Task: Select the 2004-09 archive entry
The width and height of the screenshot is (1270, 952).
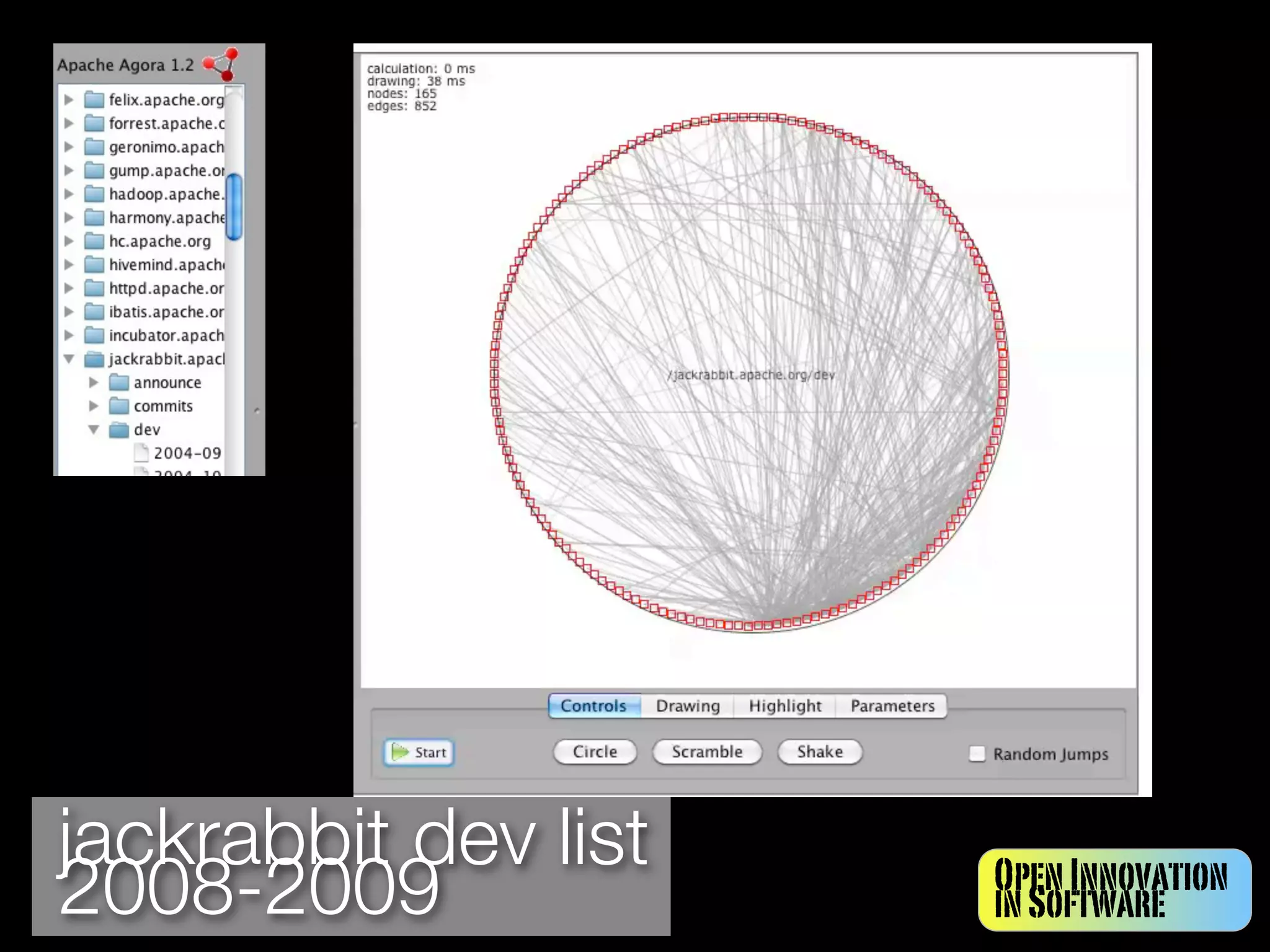Action: [187, 453]
